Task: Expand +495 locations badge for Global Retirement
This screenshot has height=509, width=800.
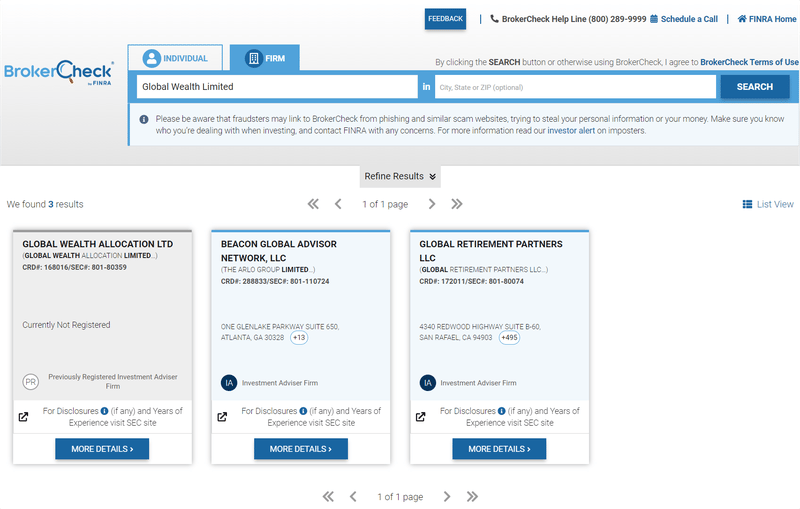Action: [509, 338]
